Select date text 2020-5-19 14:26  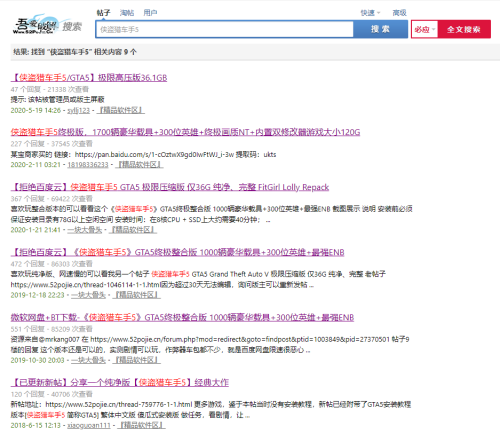(36, 110)
